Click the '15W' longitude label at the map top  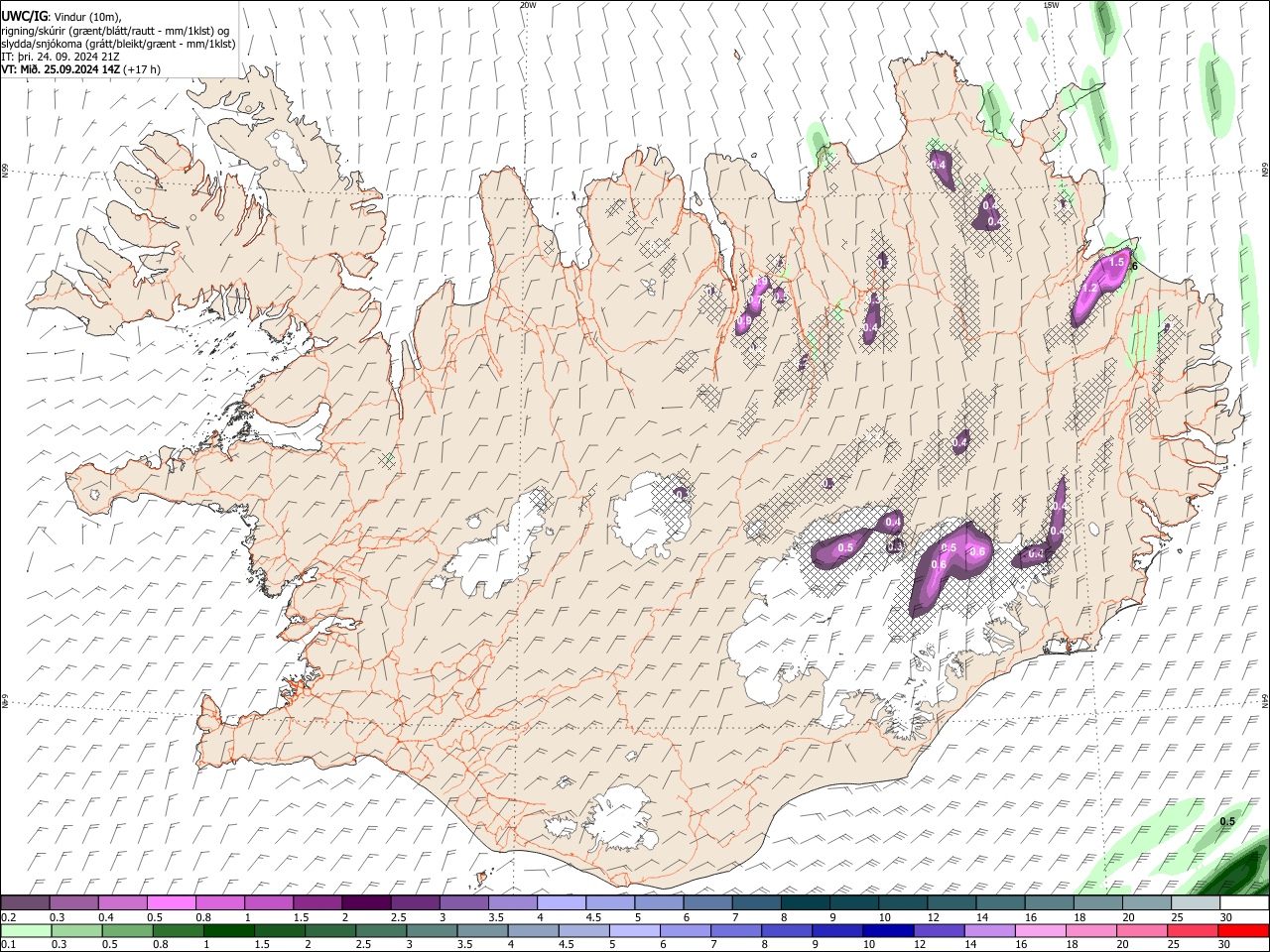1051,5
